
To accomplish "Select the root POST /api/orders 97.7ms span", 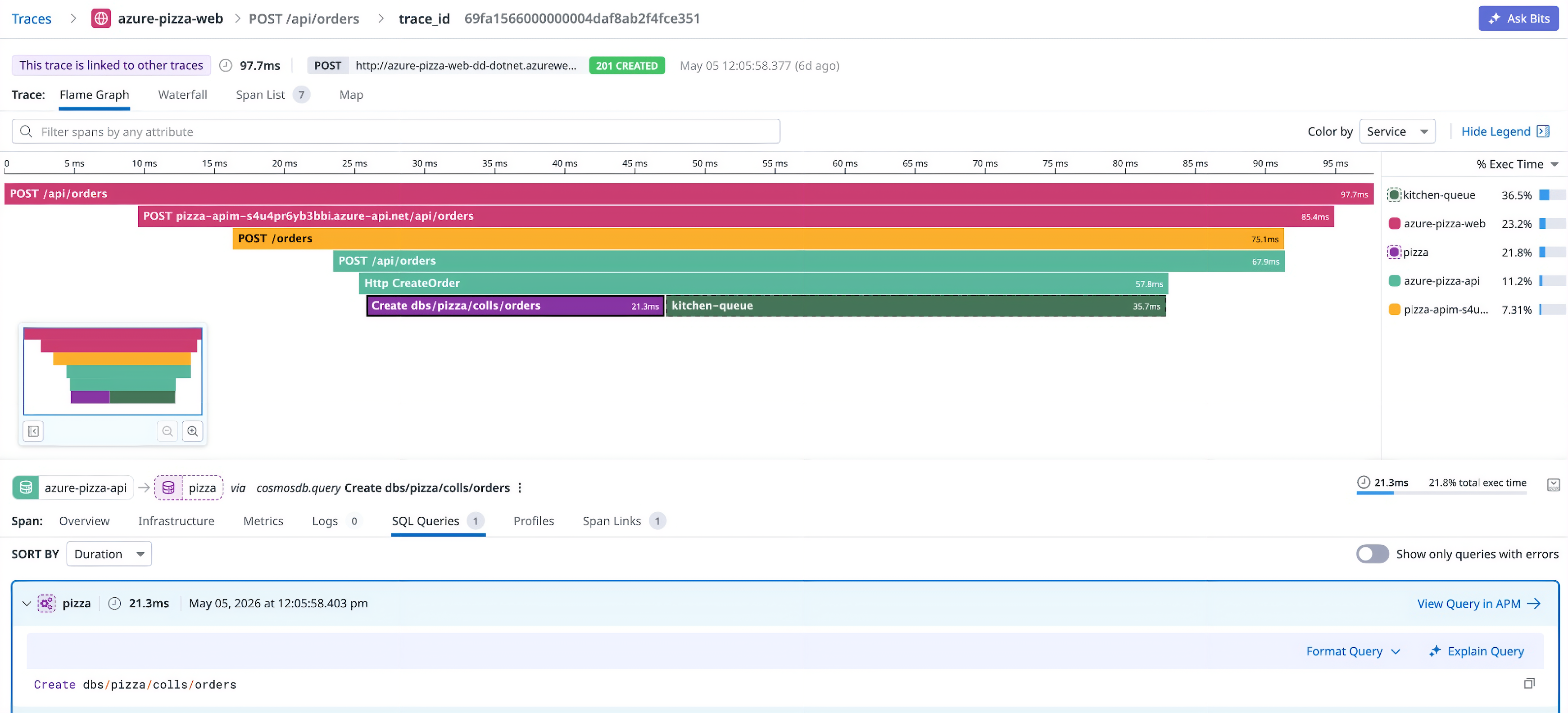I will pyautogui.click(x=689, y=194).
